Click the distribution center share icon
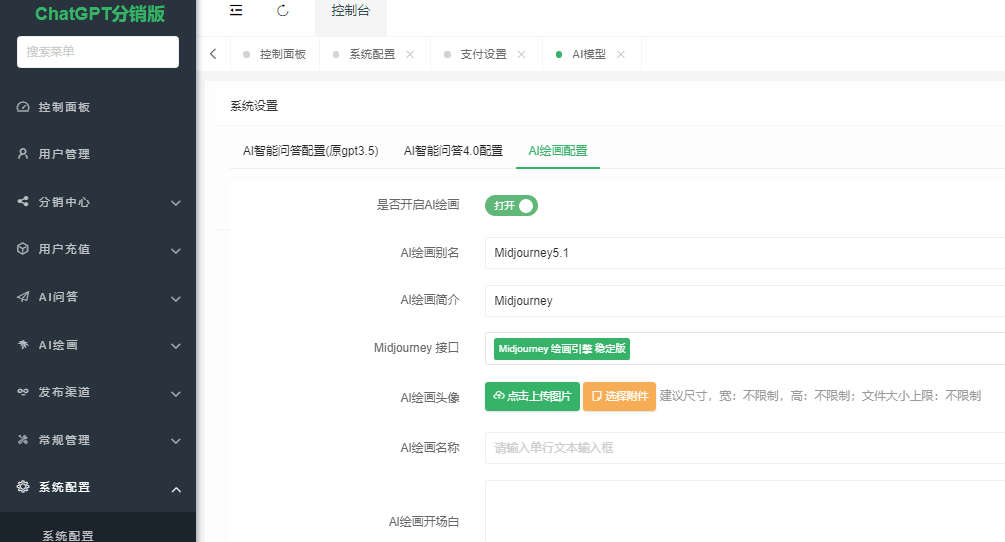The height and width of the screenshot is (542, 1005). coord(23,201)
